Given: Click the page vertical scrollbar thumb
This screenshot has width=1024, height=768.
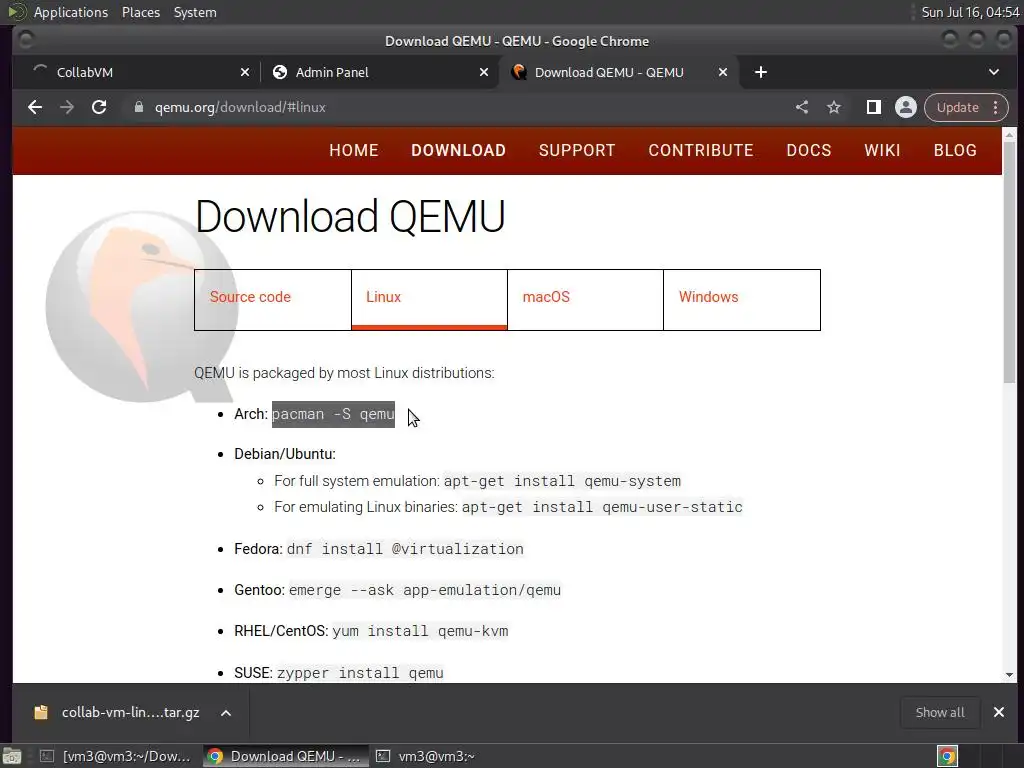Looking at the screenshot, I should tap(1010, 262).
